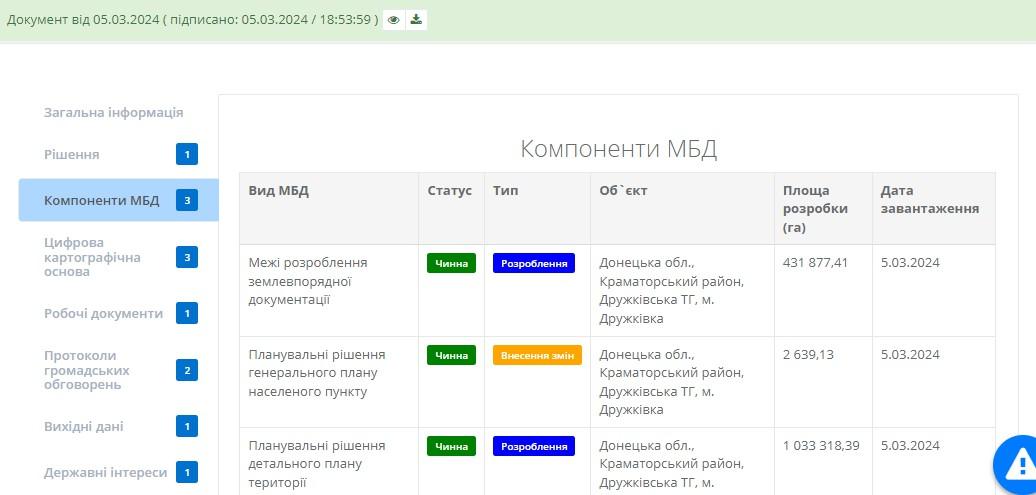
Task: Open the Рішення sidebar section
Action: (x=71, y=154)
